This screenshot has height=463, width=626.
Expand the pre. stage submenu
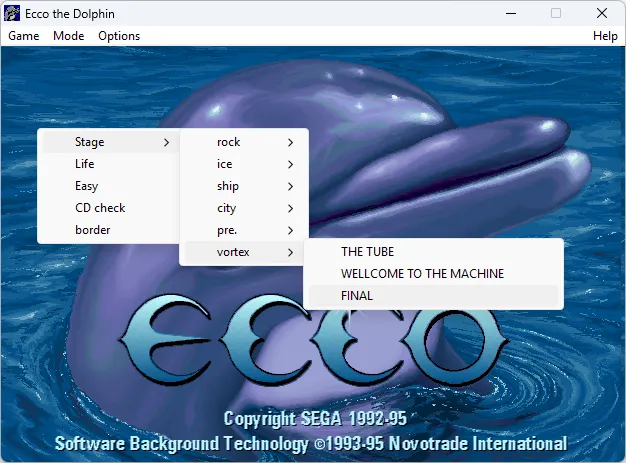[x=244, y=230]
